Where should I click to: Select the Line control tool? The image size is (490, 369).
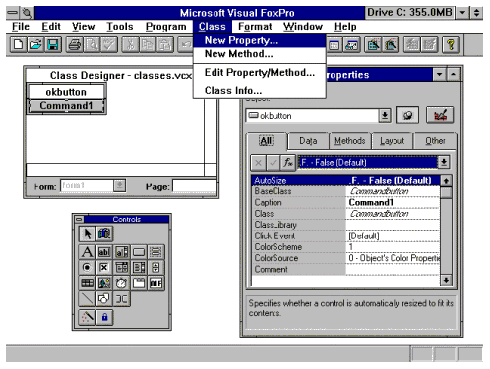(x=87, y=299)
